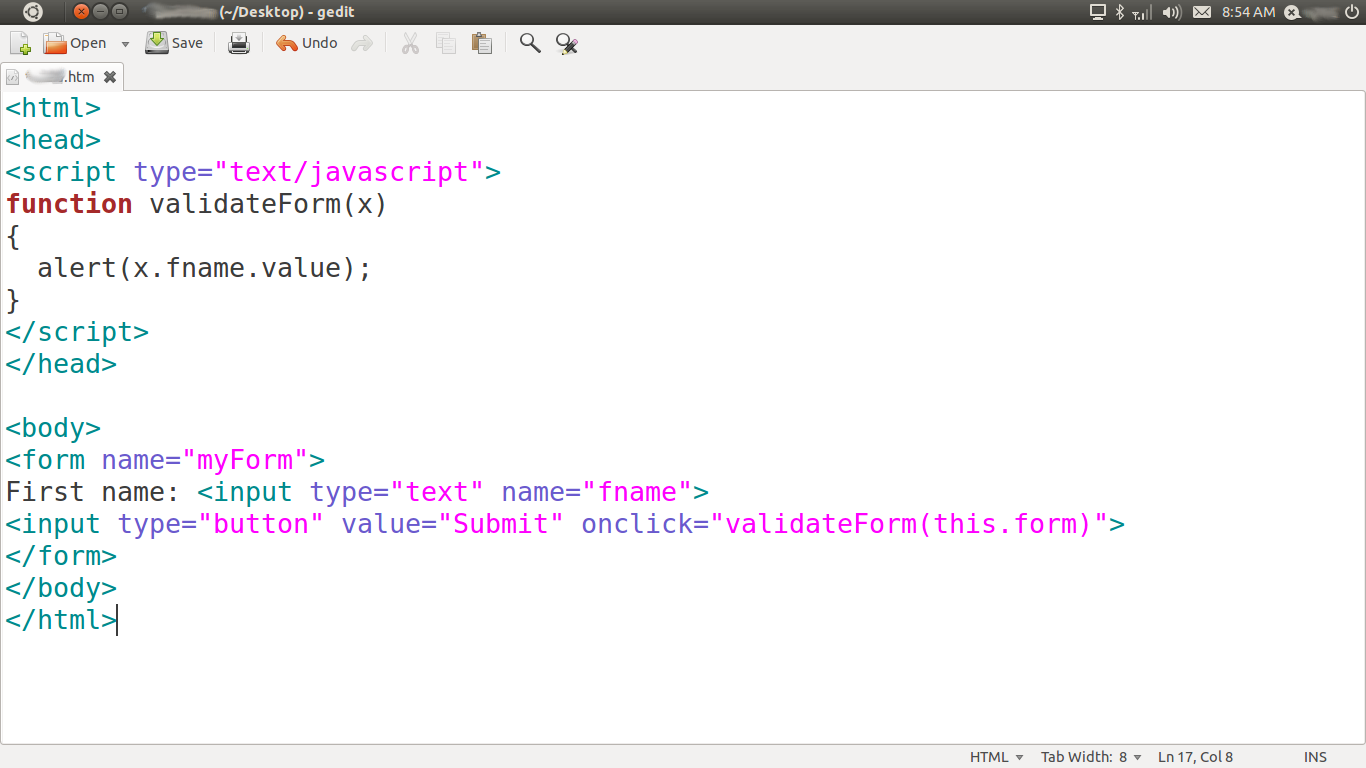Open the mail envelope indicator
This screenshot has height=768, width=1366.
tap(1201, 12)
